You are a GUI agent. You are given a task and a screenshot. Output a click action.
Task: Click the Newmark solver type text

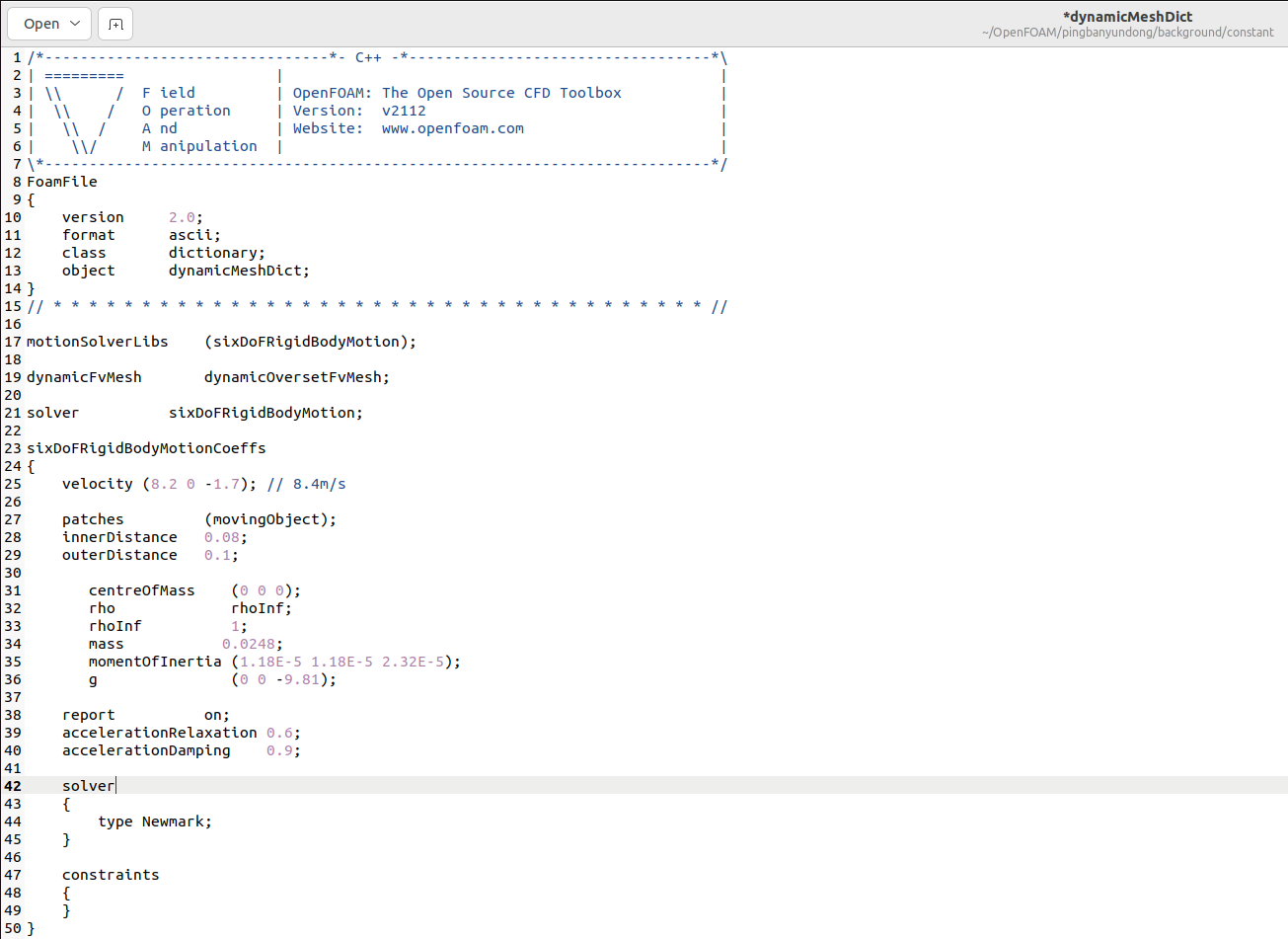[x=175, y=822]
